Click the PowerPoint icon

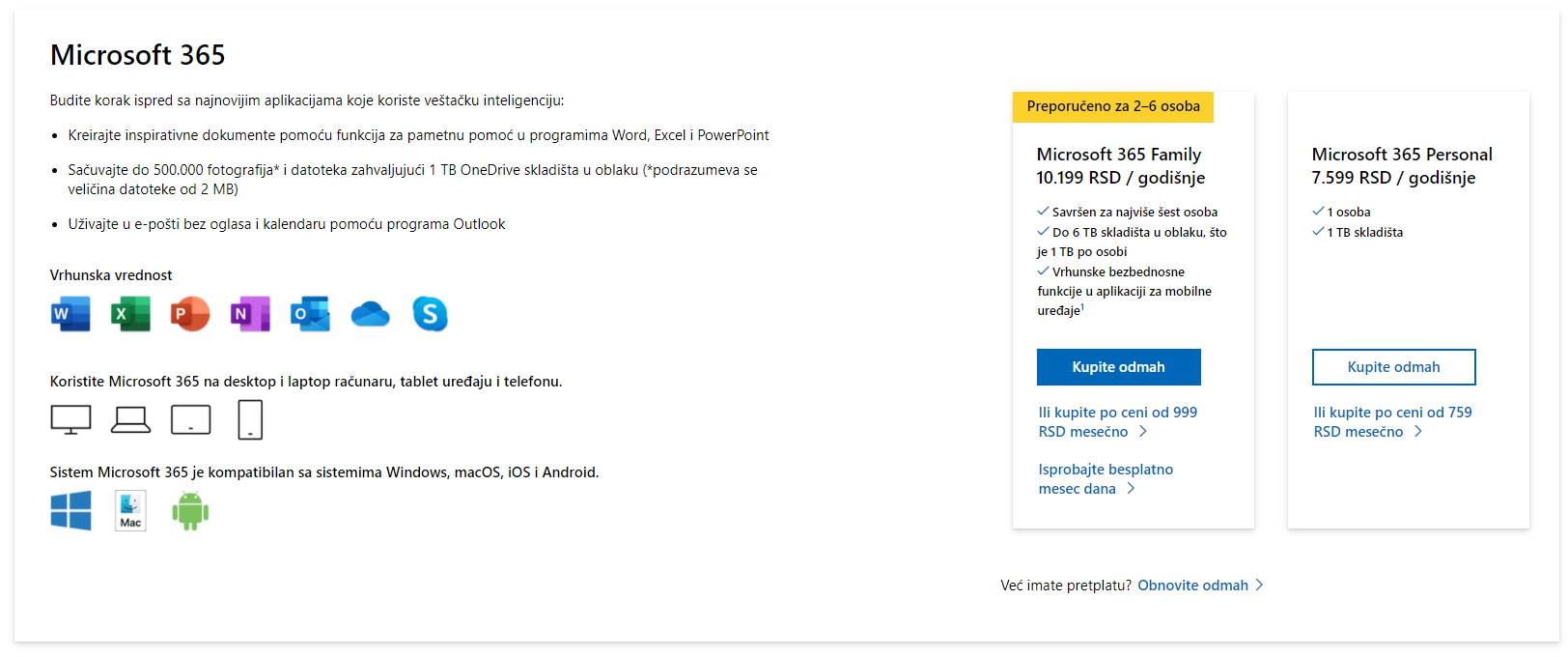[190, 313]
